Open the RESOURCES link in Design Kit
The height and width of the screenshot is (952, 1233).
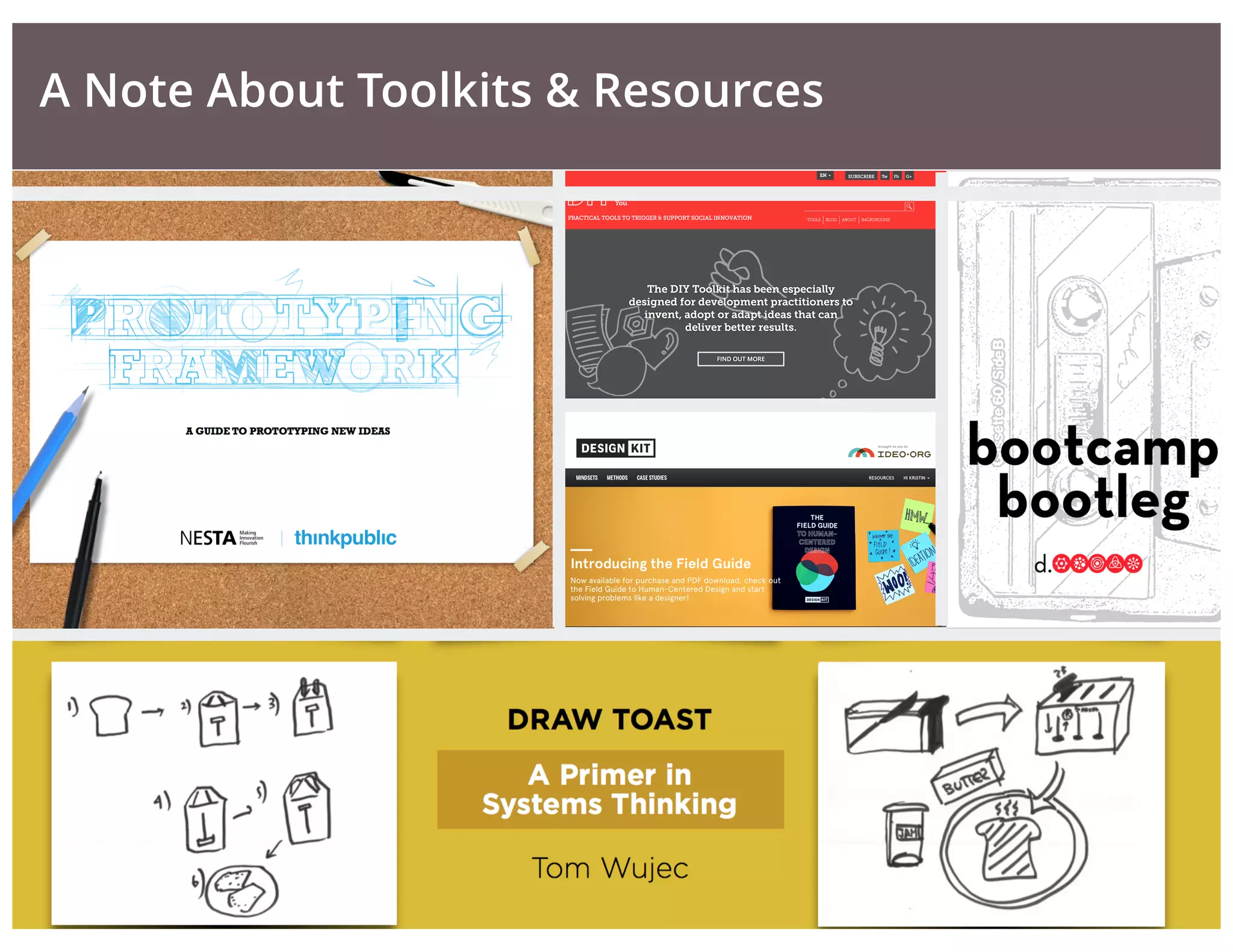click(881, 478)
